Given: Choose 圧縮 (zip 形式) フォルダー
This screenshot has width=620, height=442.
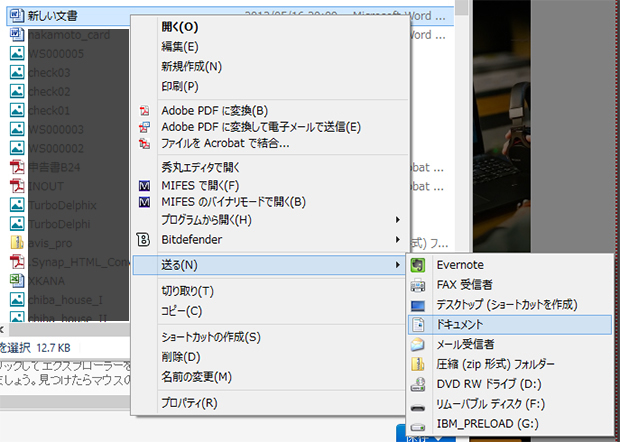Looking at the screenshot, I should [510, 364].
